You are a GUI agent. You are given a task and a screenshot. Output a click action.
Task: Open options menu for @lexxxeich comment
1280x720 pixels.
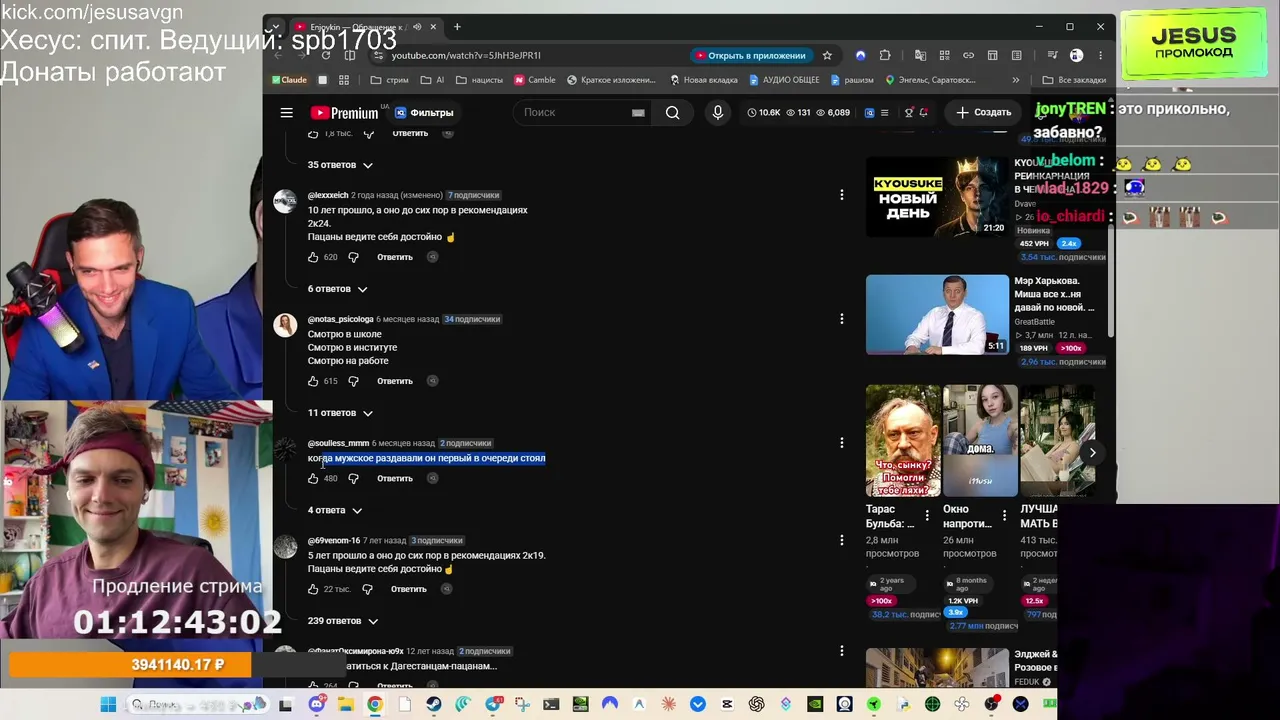(842, 195)
